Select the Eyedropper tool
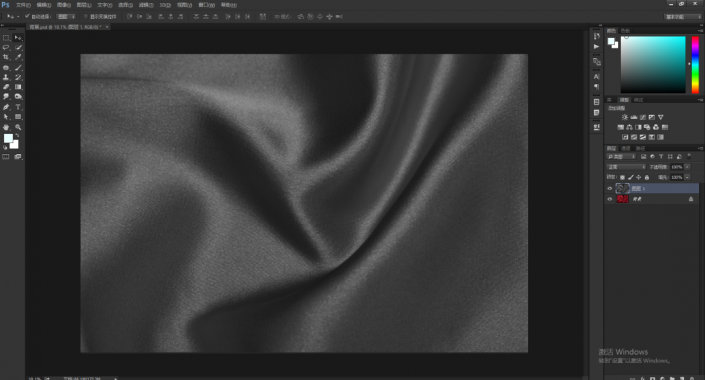 click(18, 57)
